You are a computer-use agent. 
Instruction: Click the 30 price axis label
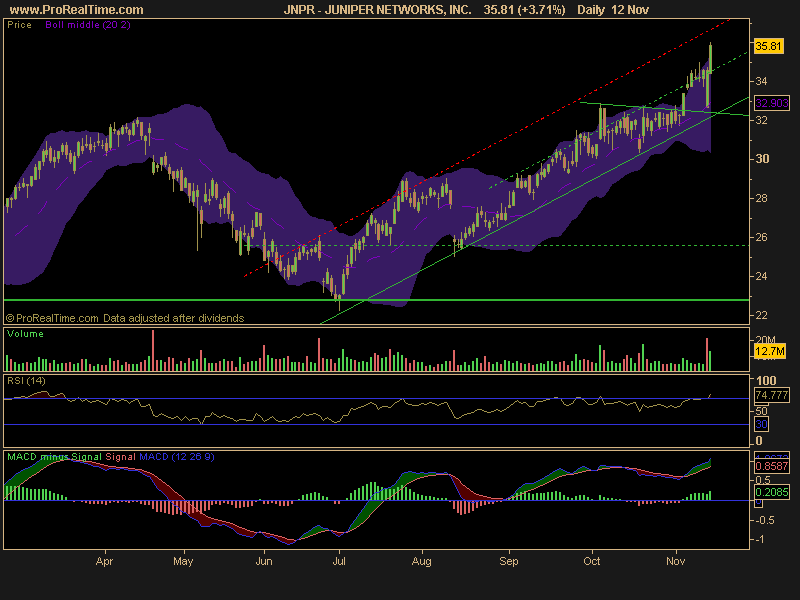(x=762, y=159)
